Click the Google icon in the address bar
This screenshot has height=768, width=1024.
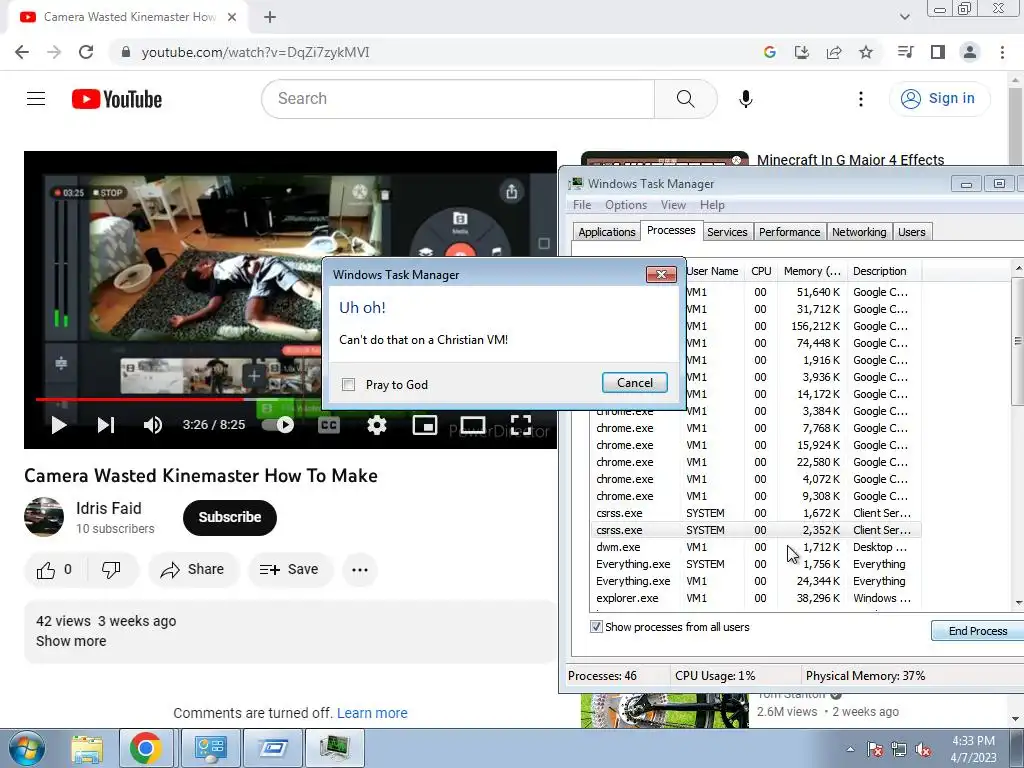click(769, 52)
